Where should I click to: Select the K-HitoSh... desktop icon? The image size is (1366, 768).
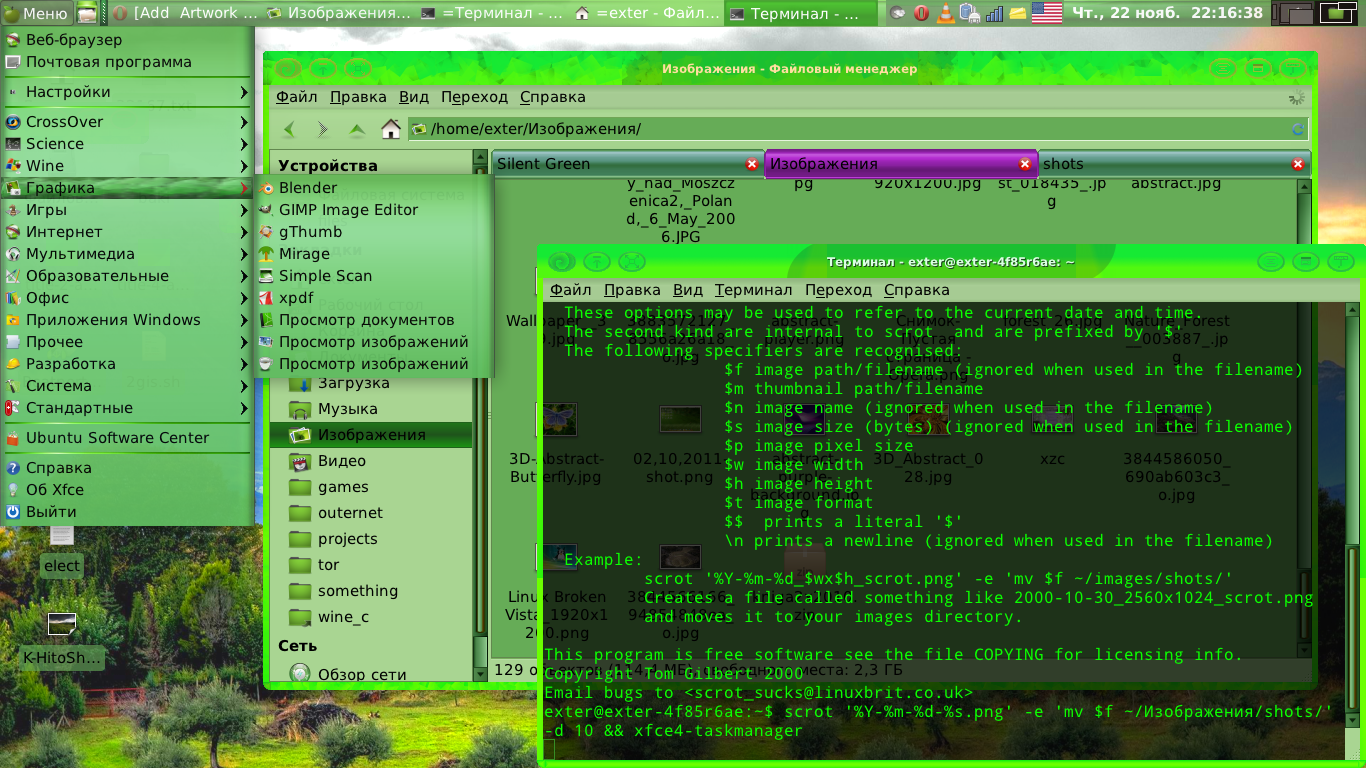(x=62, y=640)
